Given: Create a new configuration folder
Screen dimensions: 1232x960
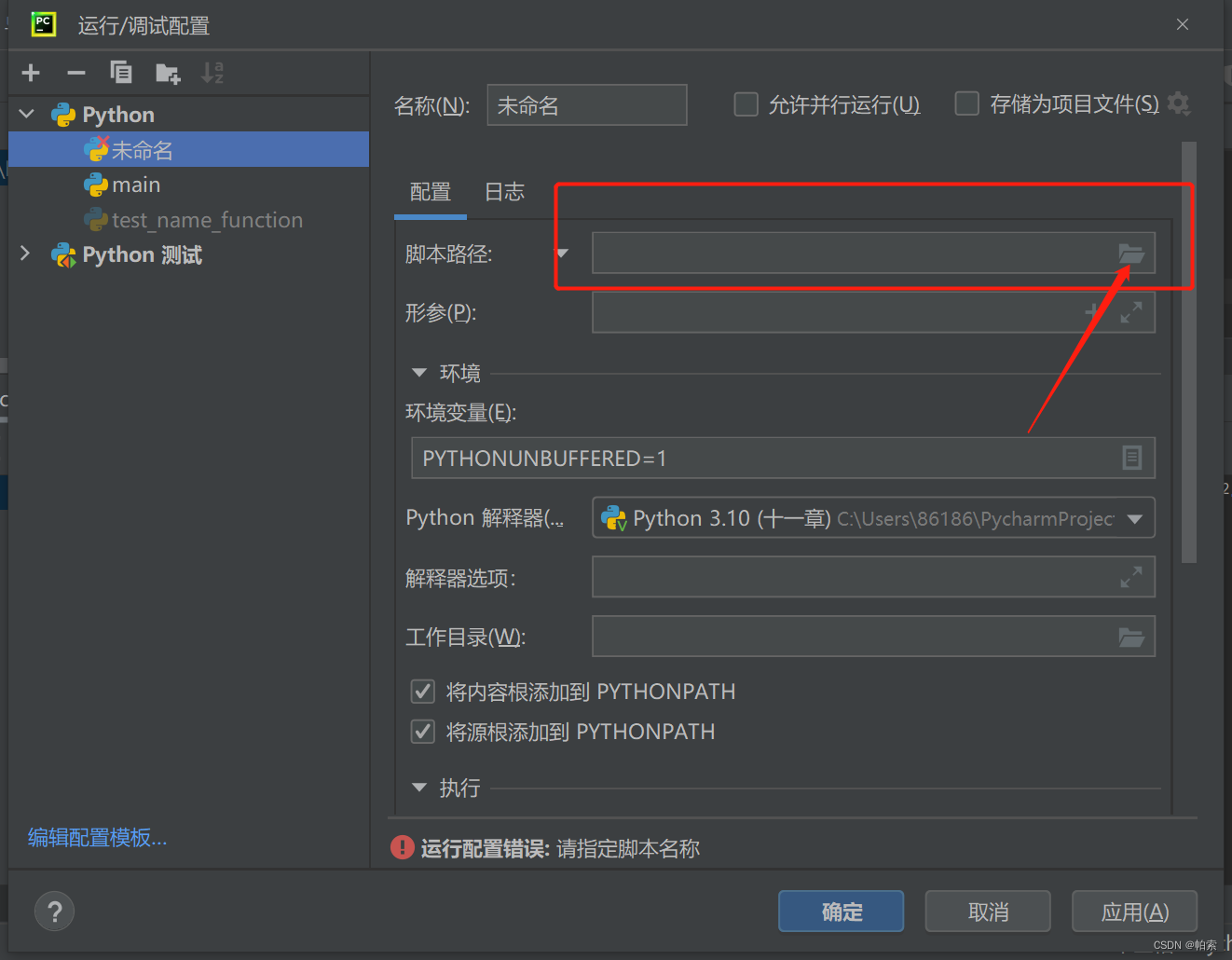Looking at the screenshot, I should pyautogui.click(x=167, y=72).
